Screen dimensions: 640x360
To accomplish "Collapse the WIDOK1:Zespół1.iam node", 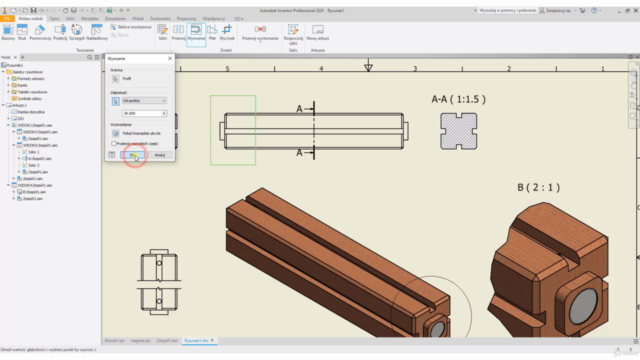I will pos(9,125).
